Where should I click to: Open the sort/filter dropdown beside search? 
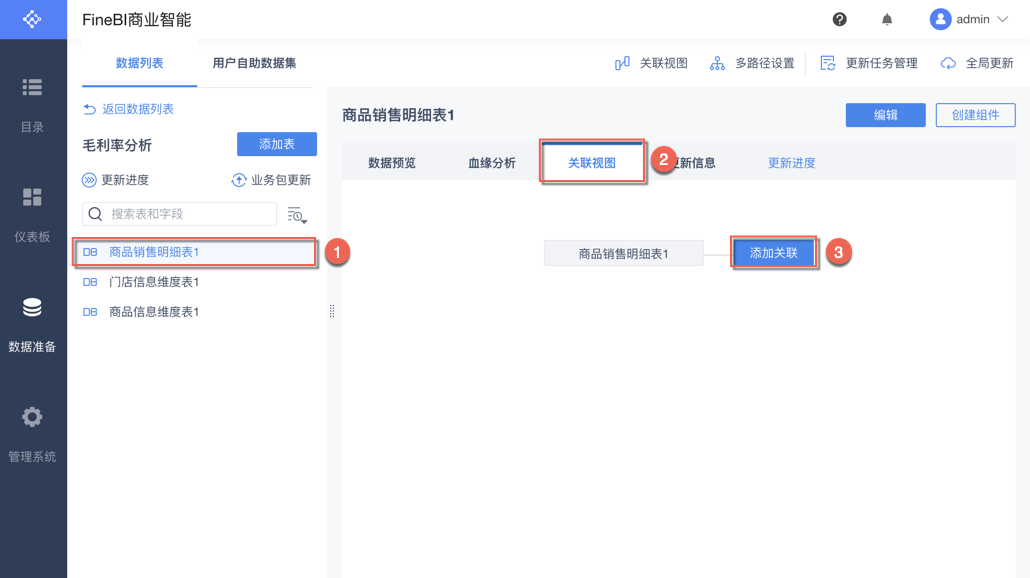tap(296, 214)
